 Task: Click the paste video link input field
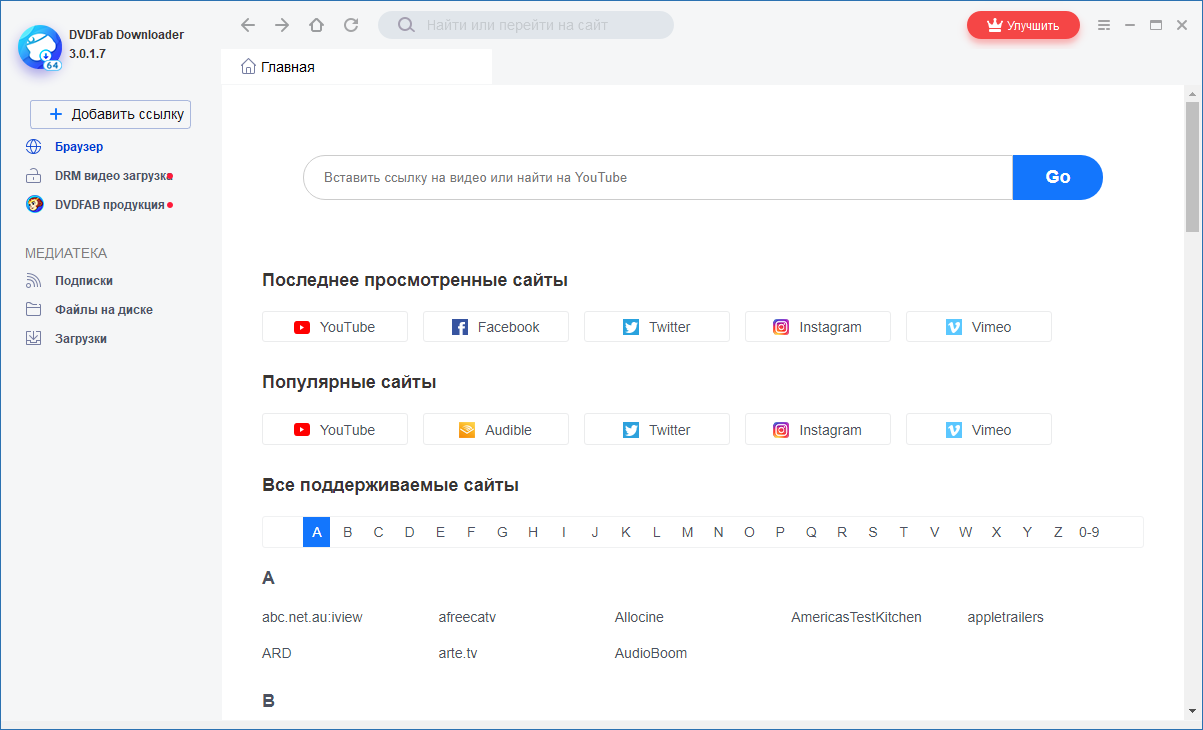[658, 177]
